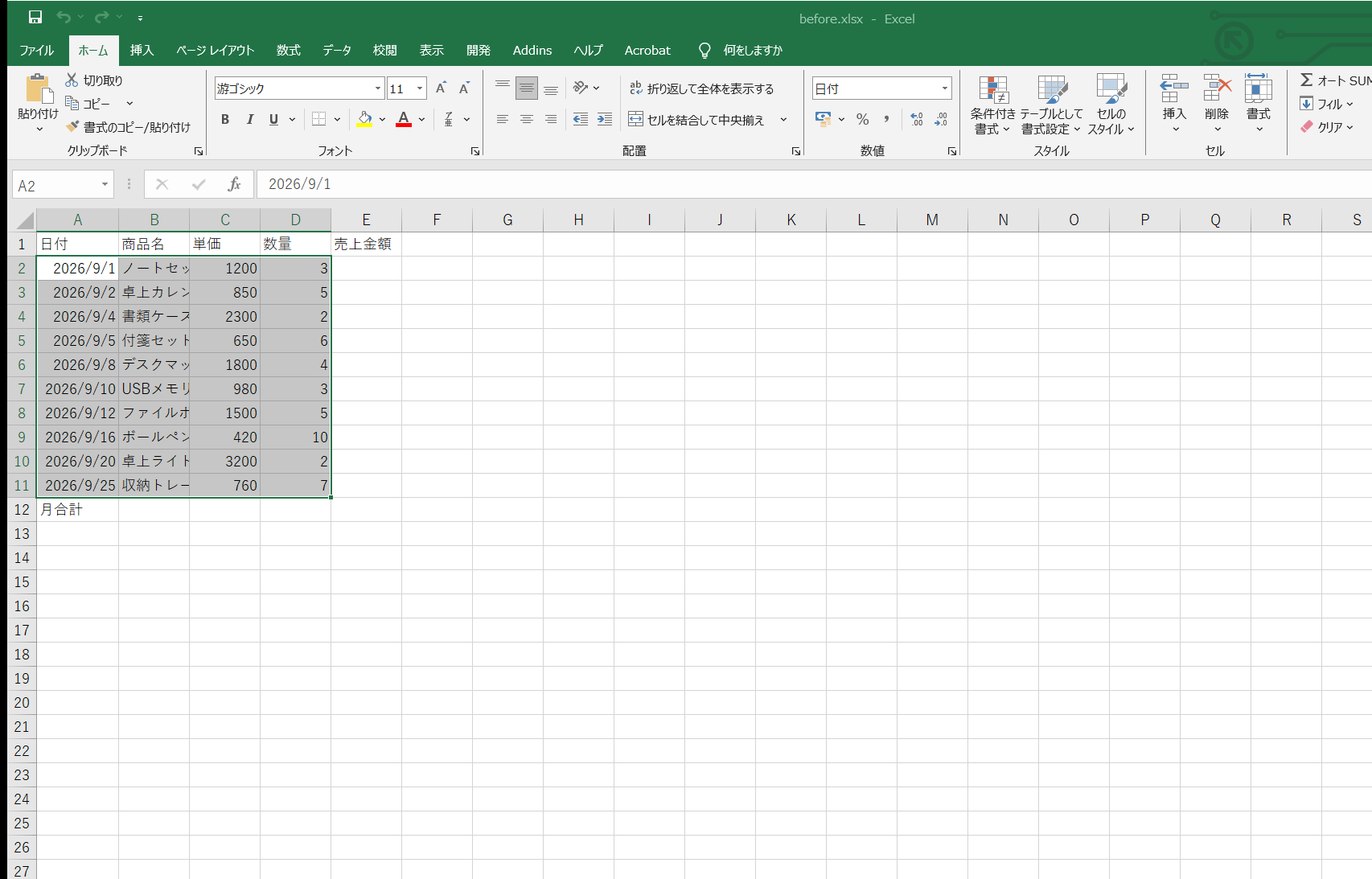The width and height of the screenshot is (1372, 879).
Task: Decrease font size with the small A icon
Action: click(x=464, y=88)
